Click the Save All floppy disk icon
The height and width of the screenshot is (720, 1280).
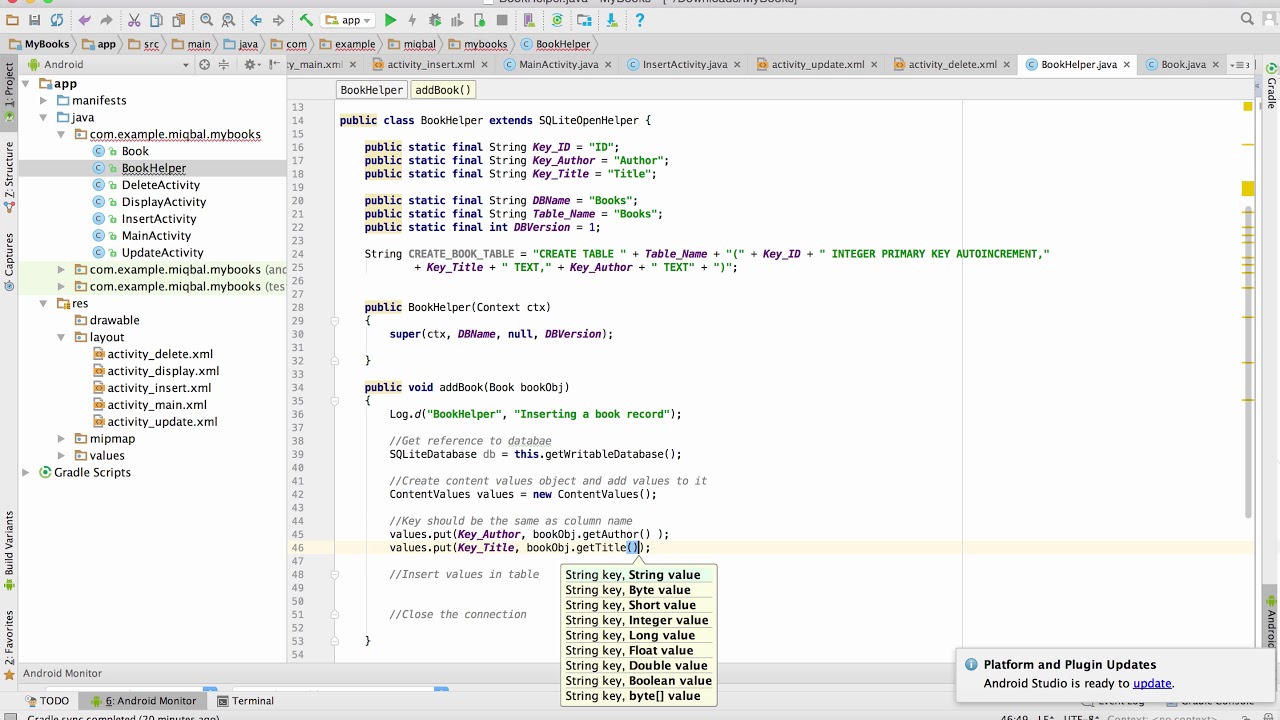pos(34,20)
